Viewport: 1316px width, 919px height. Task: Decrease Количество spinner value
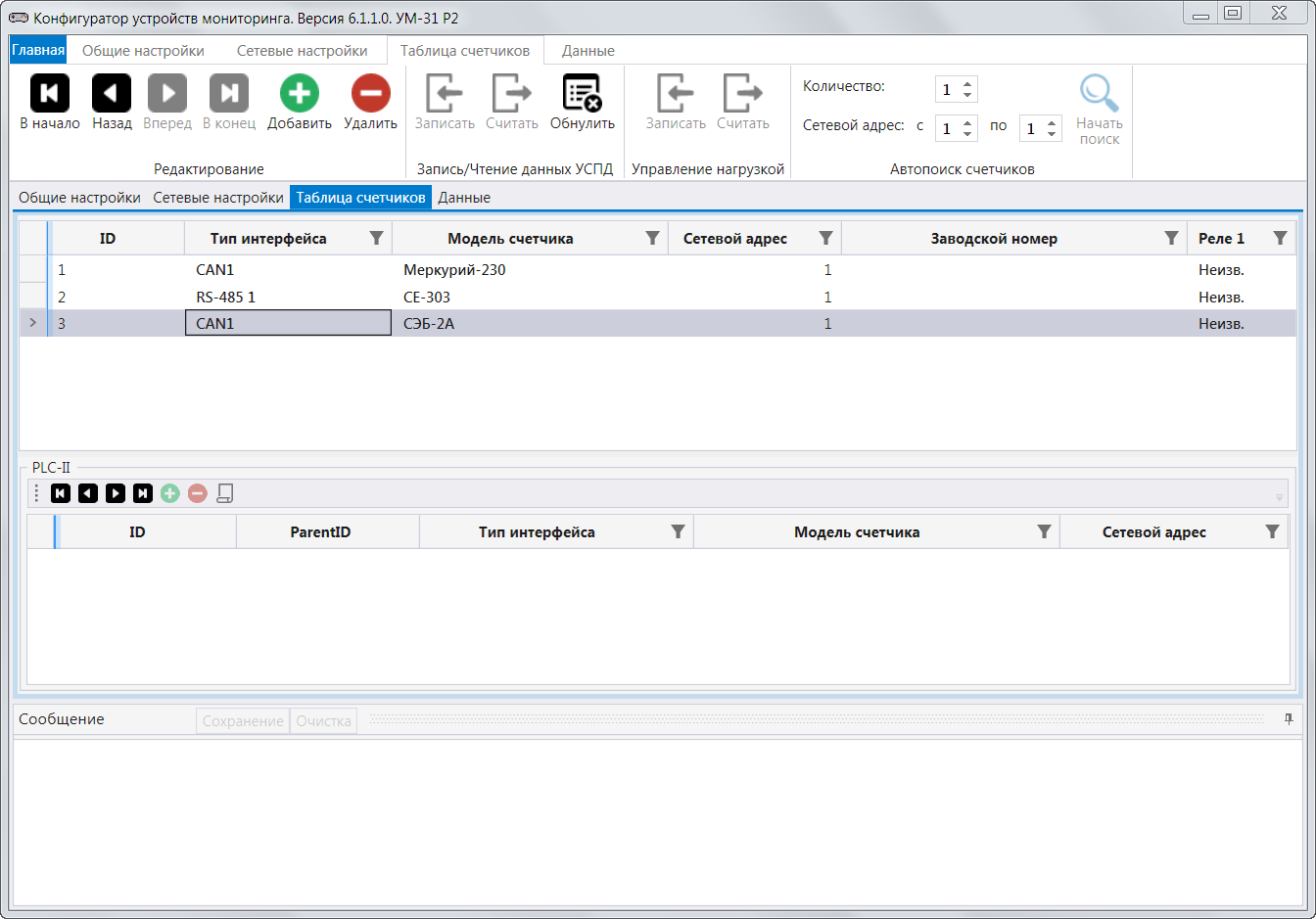(967, 95)
